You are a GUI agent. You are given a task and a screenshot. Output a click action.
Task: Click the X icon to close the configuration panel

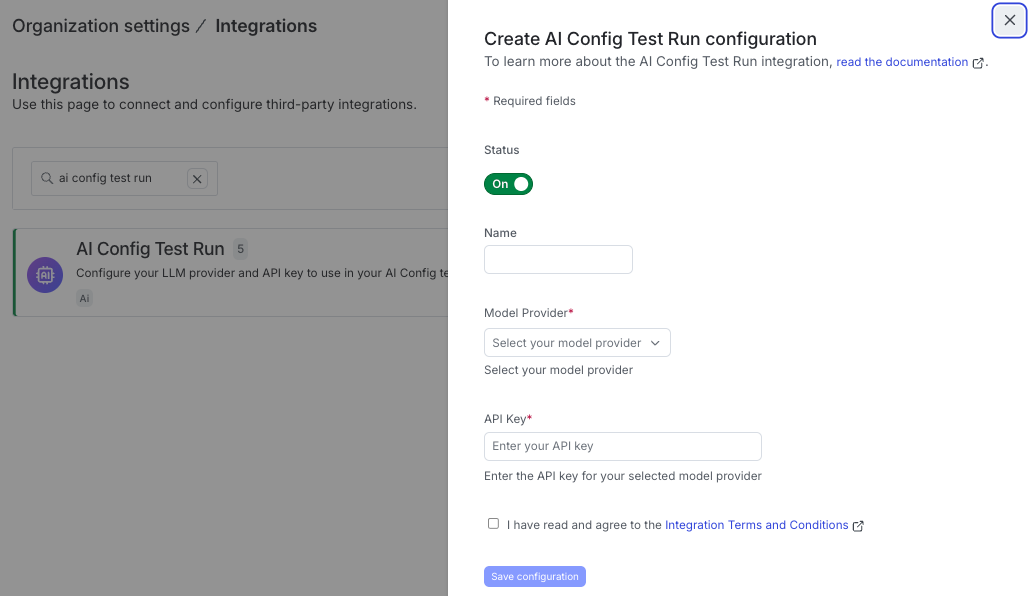[1009, 20]
